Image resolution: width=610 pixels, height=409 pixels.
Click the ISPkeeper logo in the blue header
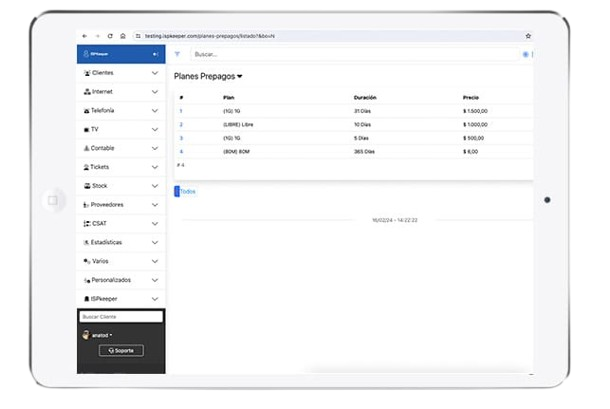[x=96, y=54]
